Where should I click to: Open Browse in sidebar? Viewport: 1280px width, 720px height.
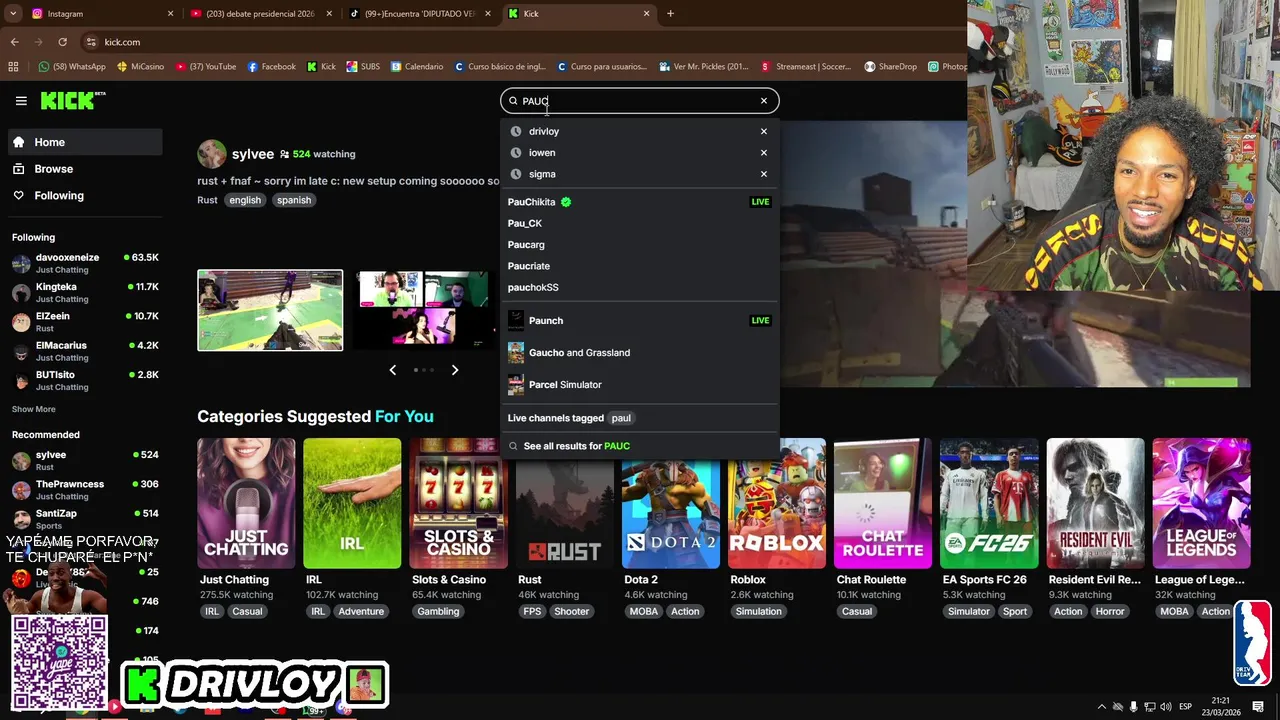coord(85,169)
